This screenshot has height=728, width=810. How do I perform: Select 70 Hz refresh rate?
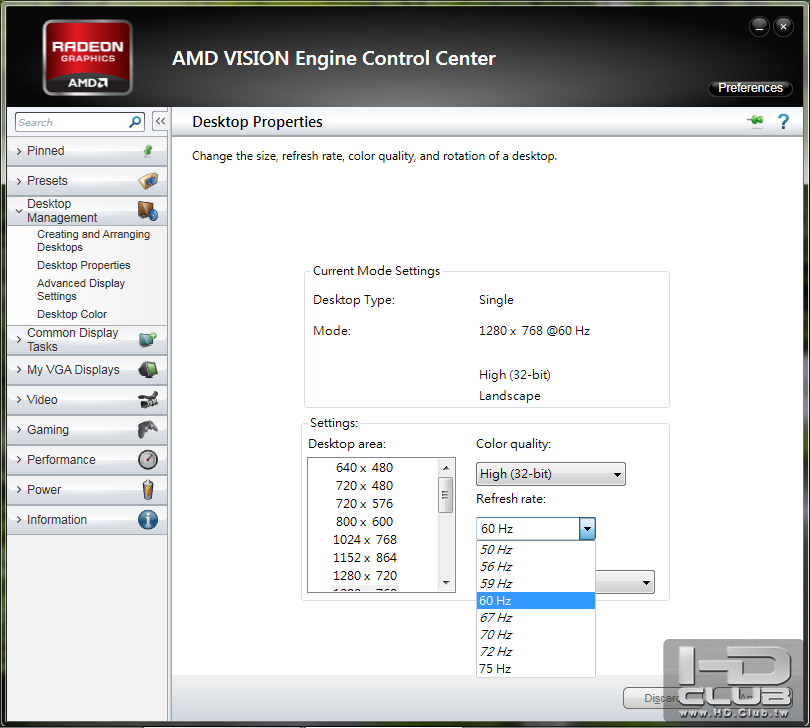tap(536, 634)
